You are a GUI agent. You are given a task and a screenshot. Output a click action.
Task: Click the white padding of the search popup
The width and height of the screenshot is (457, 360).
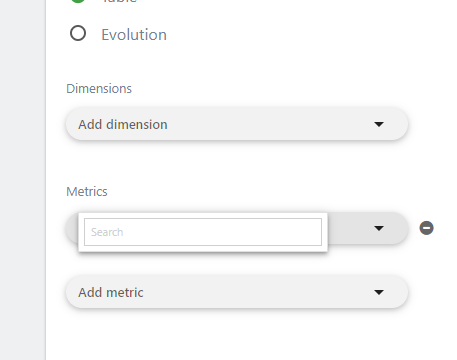coord(203,249)
